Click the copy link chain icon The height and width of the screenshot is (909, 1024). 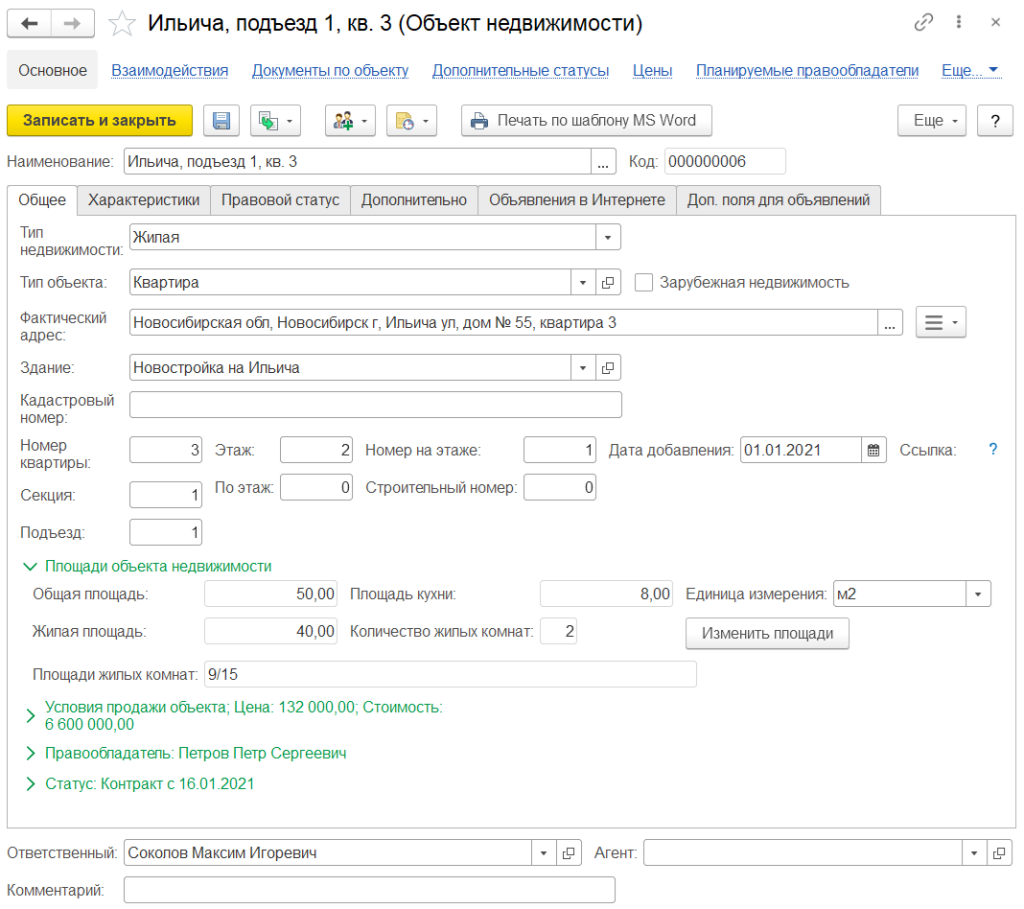click(x=922, y=22)
